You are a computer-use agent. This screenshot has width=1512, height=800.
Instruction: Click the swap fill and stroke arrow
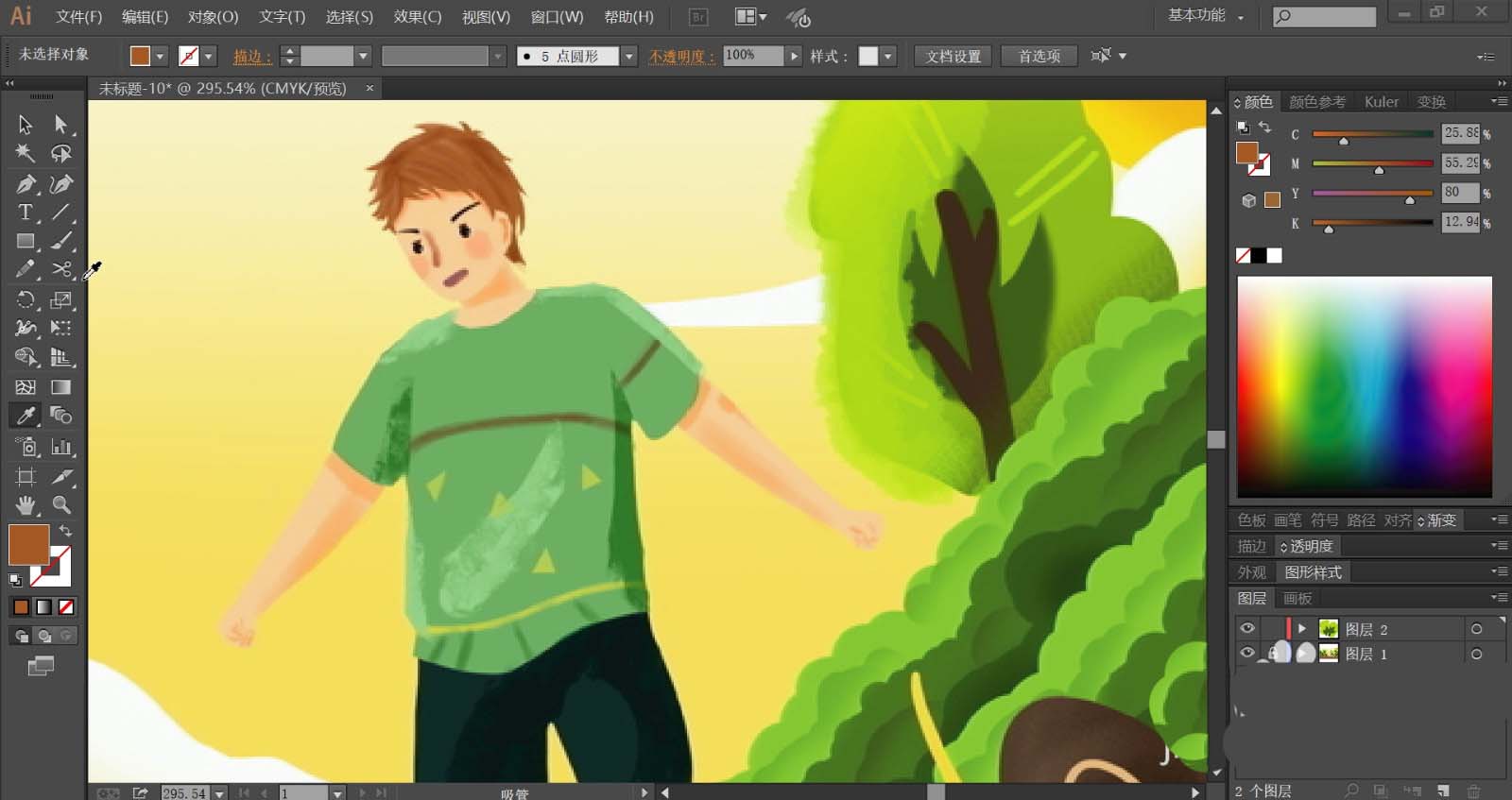(65, 531)
